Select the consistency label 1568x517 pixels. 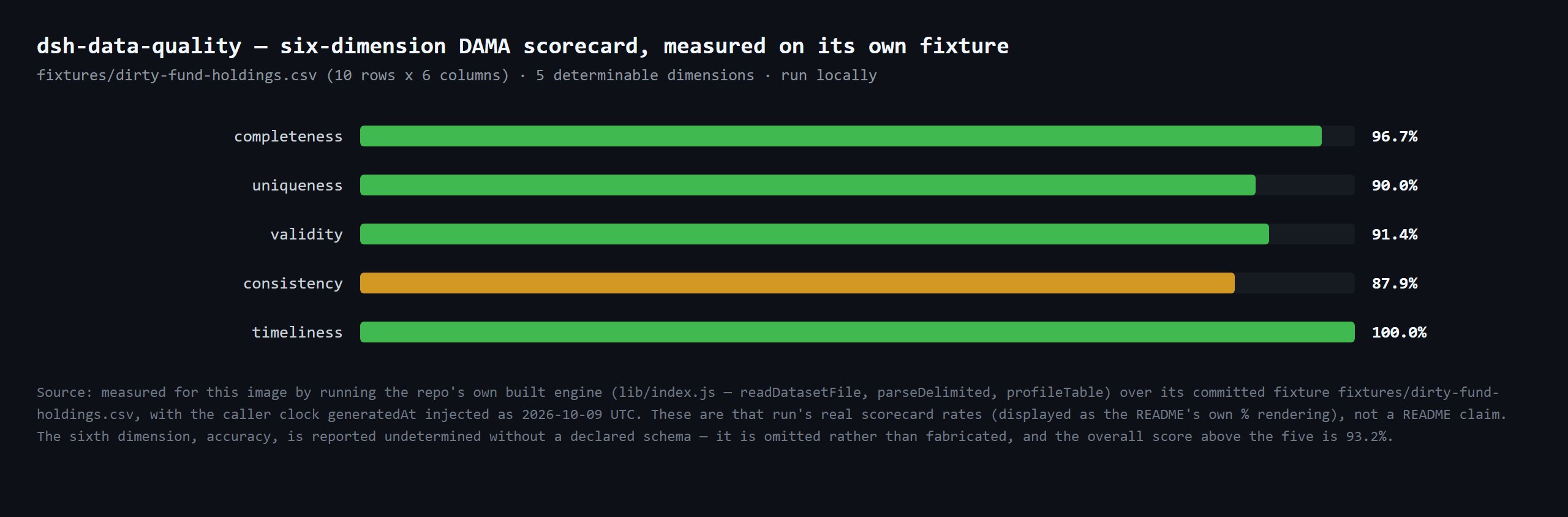pos(293,284)
